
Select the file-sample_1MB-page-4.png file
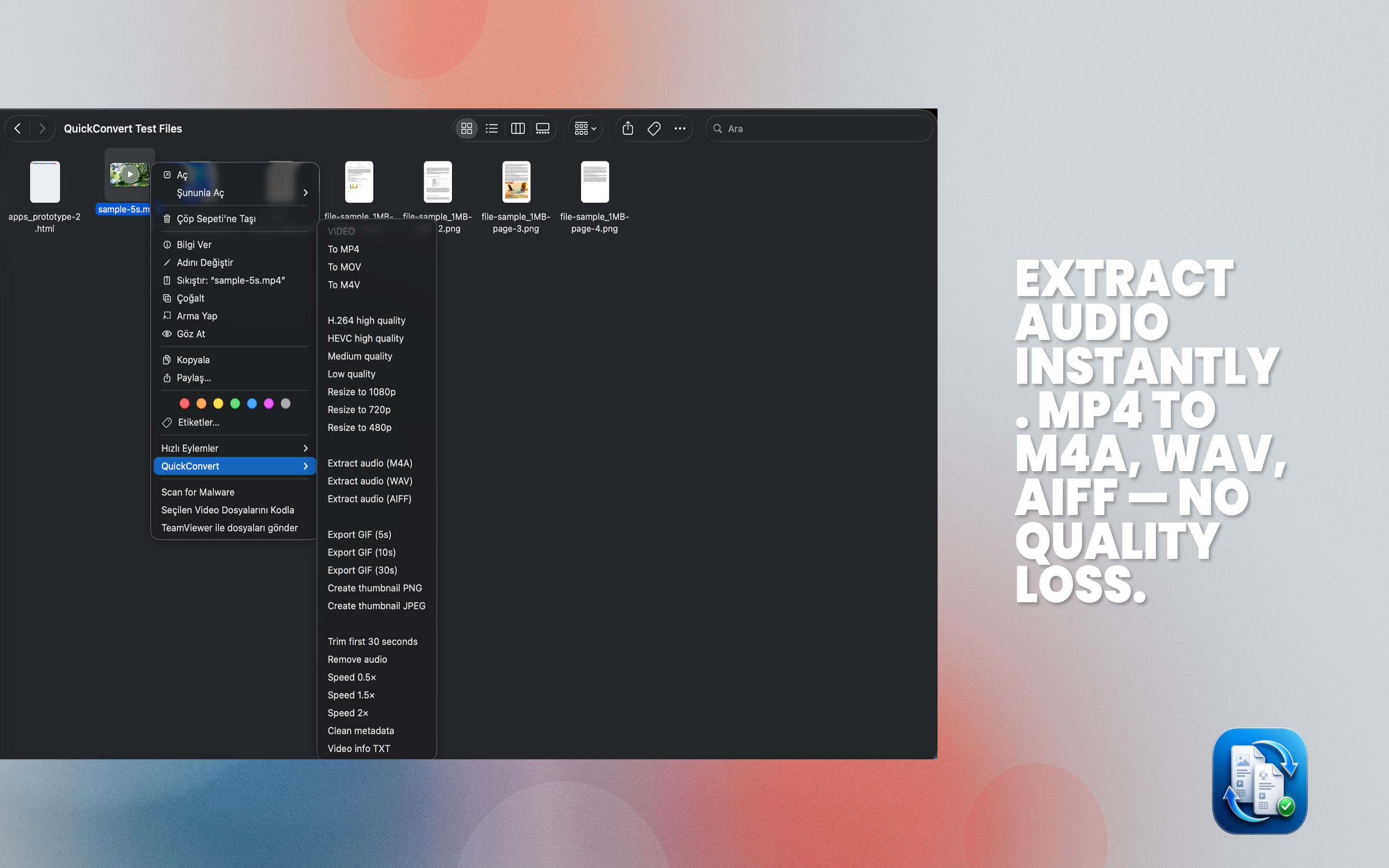pos(595,182)
